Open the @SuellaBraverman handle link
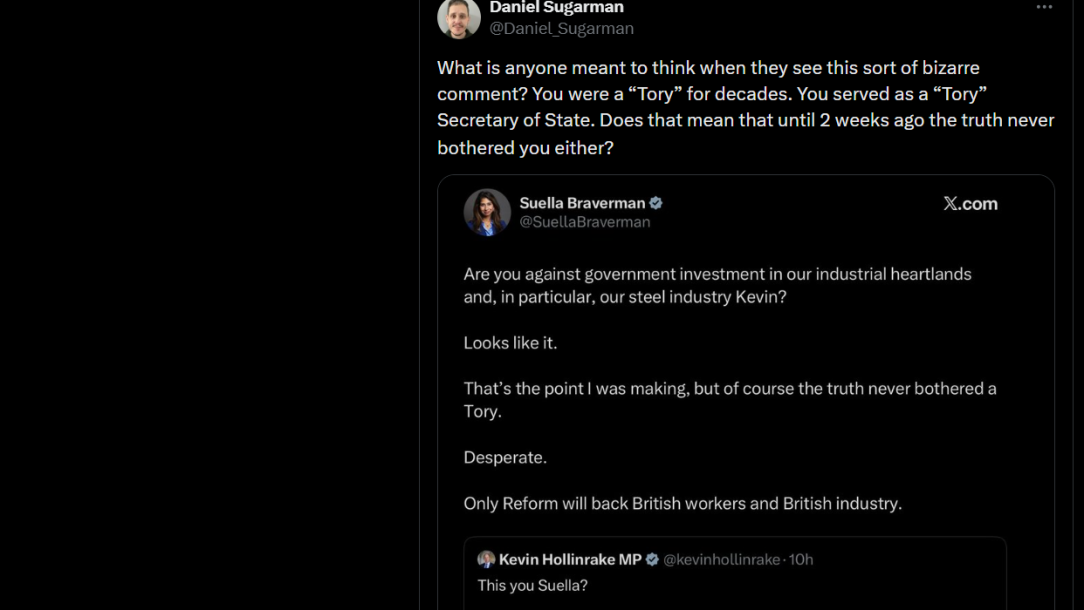Viewport: 1084px width, 610px height. point(585,222)
